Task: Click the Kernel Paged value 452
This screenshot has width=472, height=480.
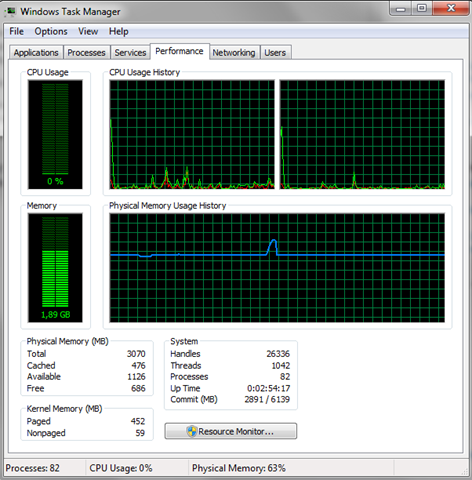Action: (x=138, y=421)
